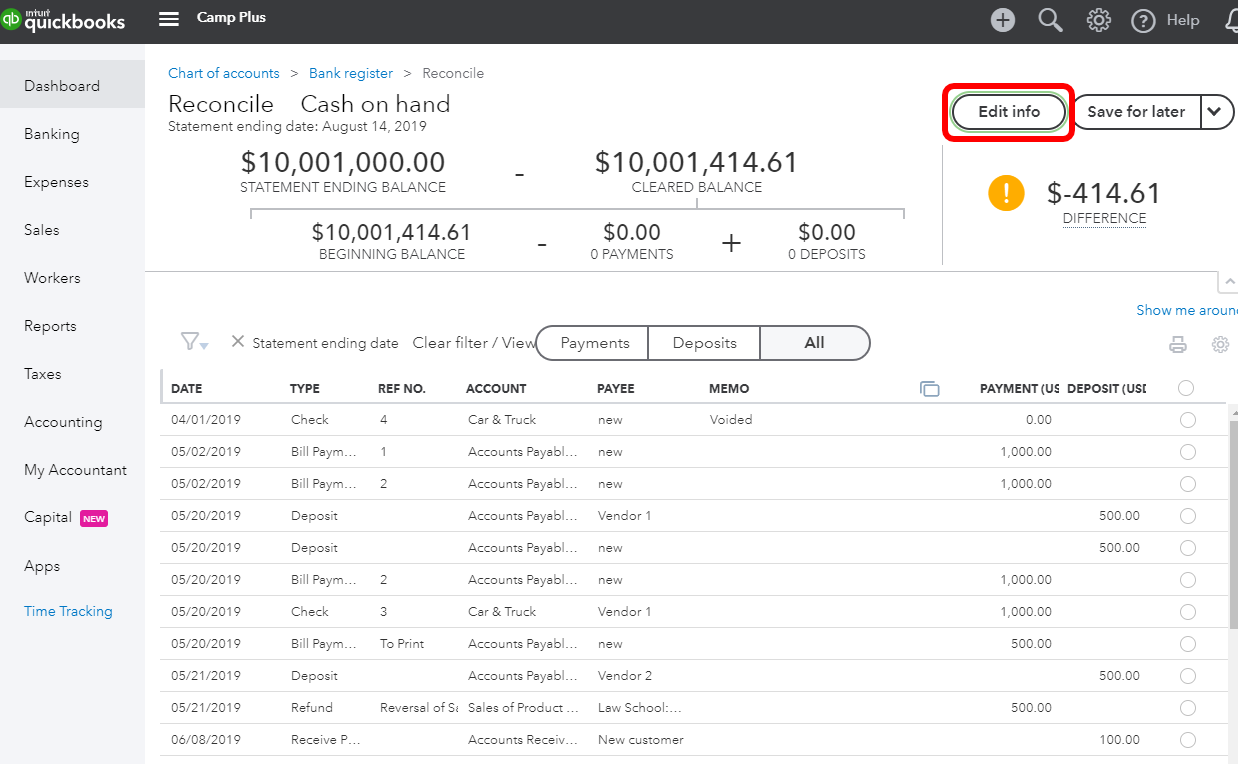Click the copy icon in table header

click(930, 389)
